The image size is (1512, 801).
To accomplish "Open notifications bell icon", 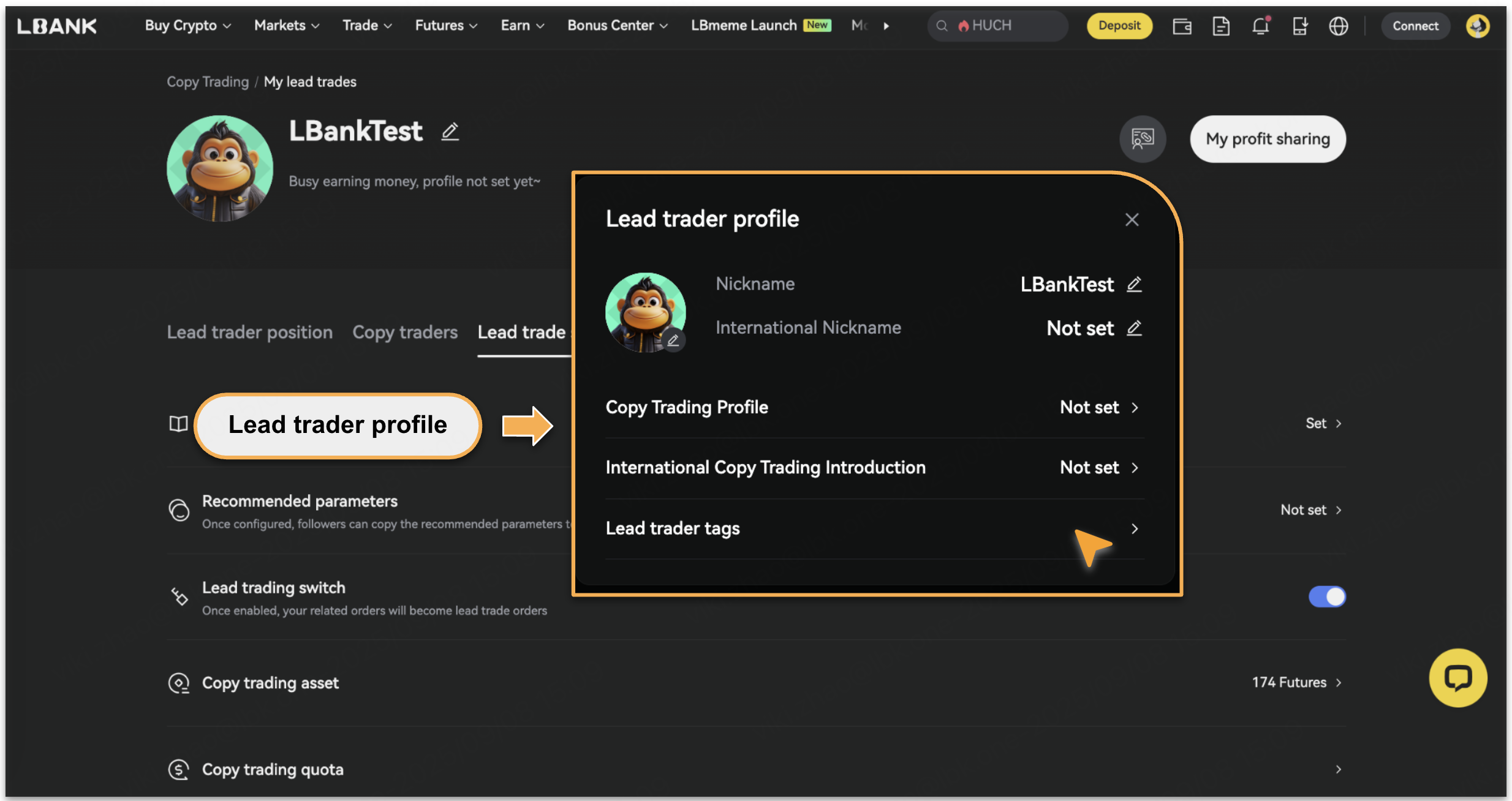I will coord(1260,26).
